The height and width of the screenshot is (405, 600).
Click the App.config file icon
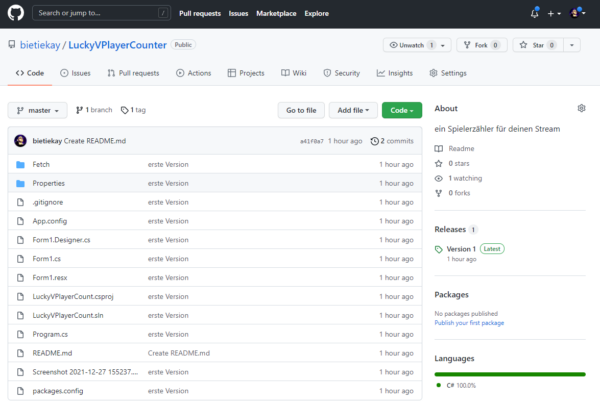[x=20, y=221]
